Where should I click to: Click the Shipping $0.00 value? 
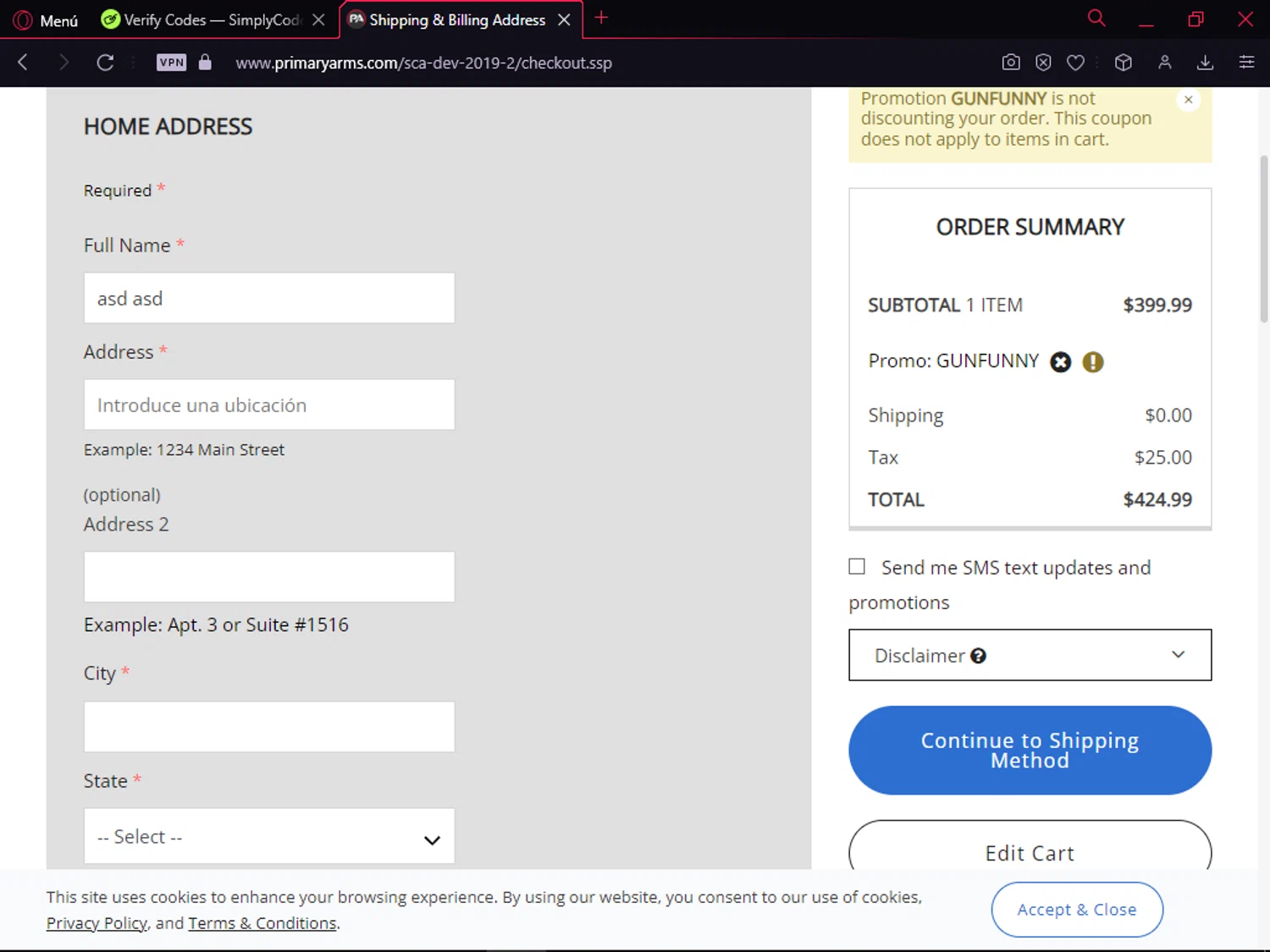[x=1168, y=415]
